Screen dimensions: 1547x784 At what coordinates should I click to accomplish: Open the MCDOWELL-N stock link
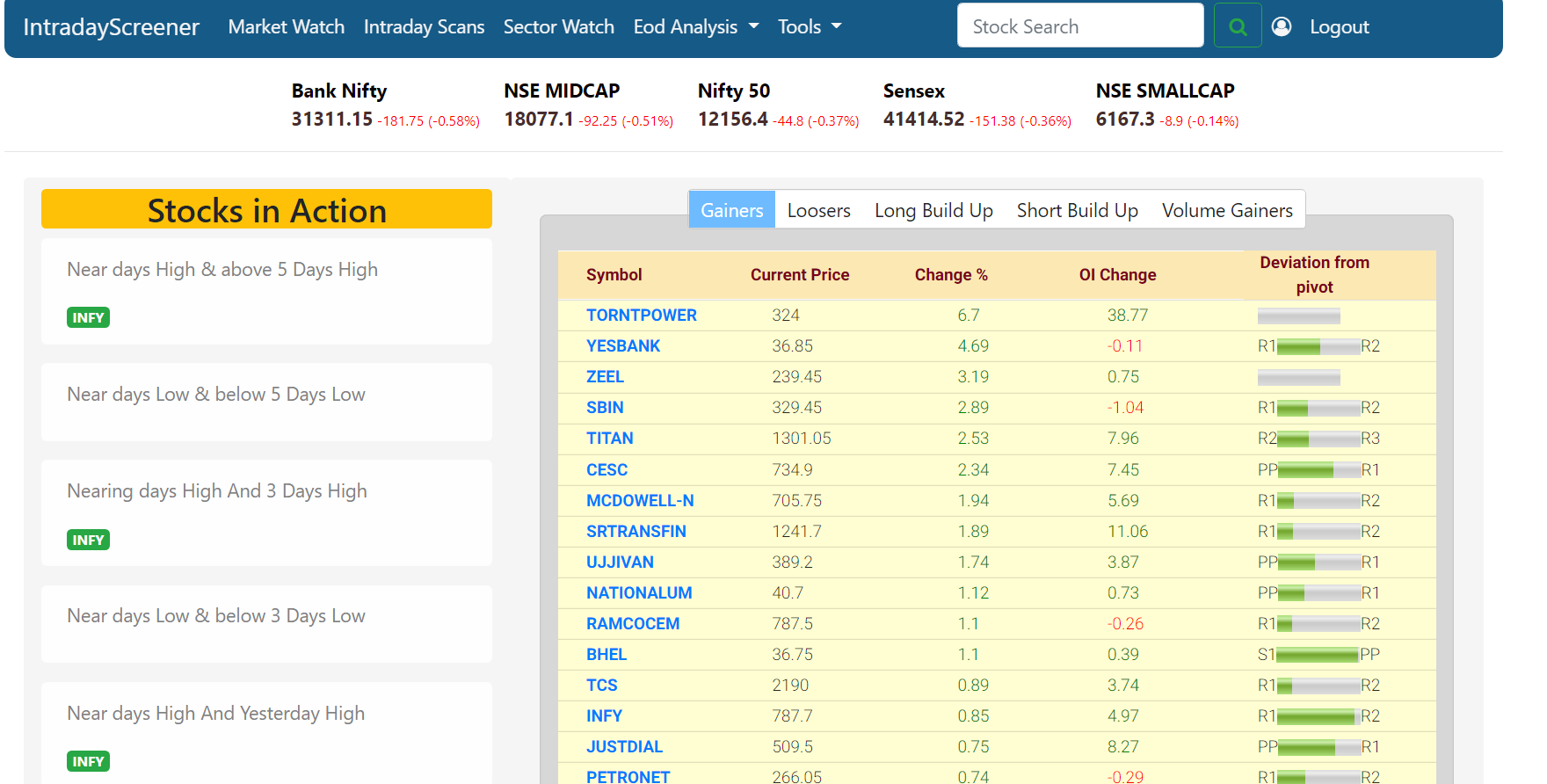(x=640, y=500)
